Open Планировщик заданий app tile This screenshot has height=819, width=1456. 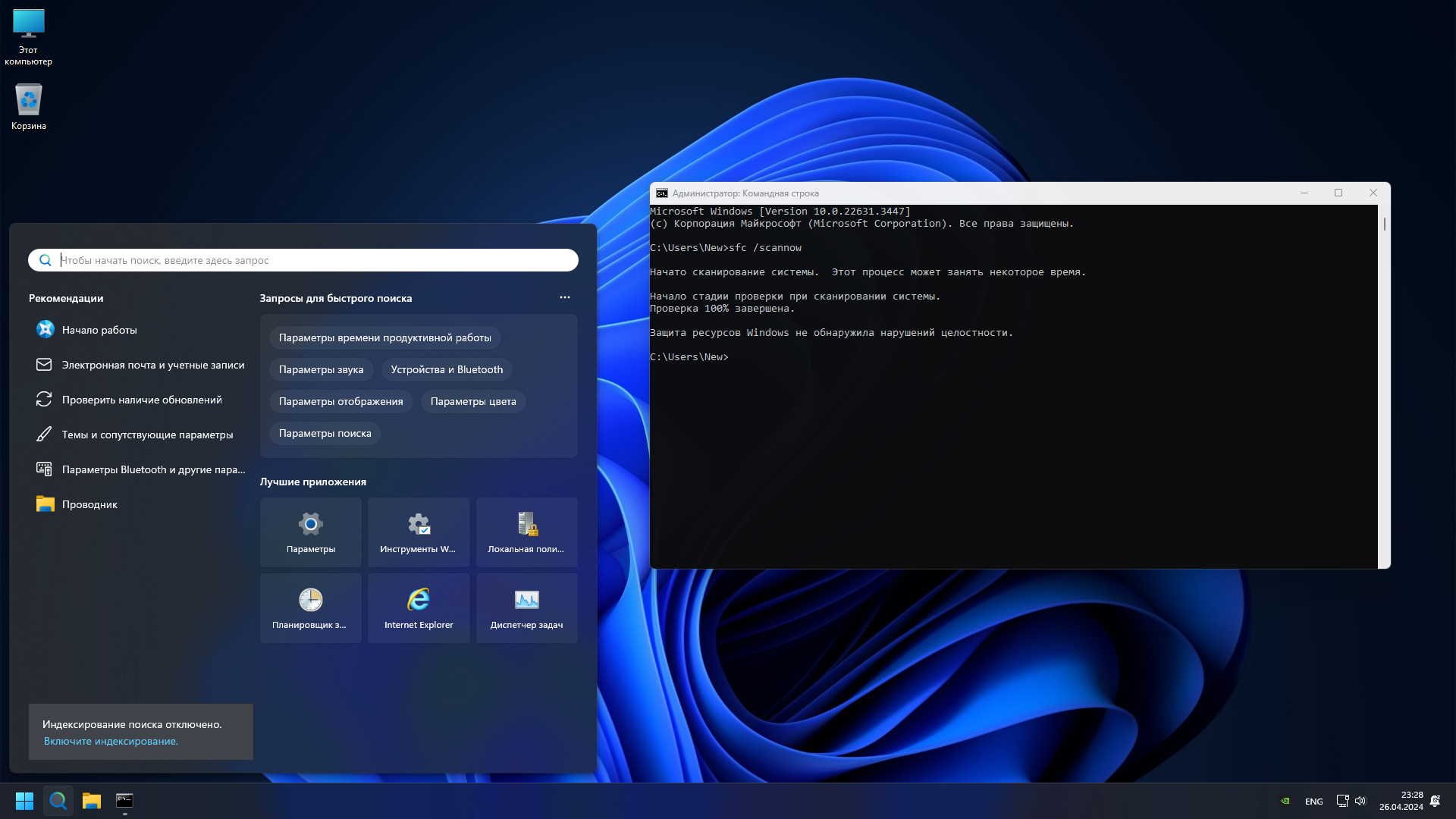(310, 607)
